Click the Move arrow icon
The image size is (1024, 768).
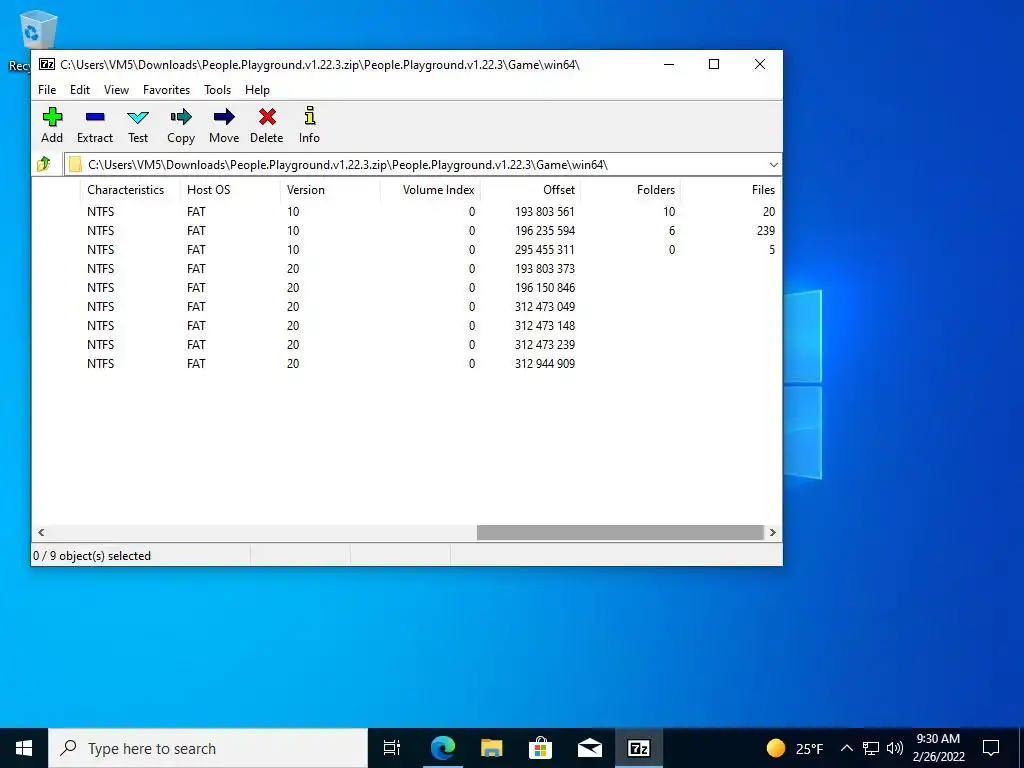(224, 118)
